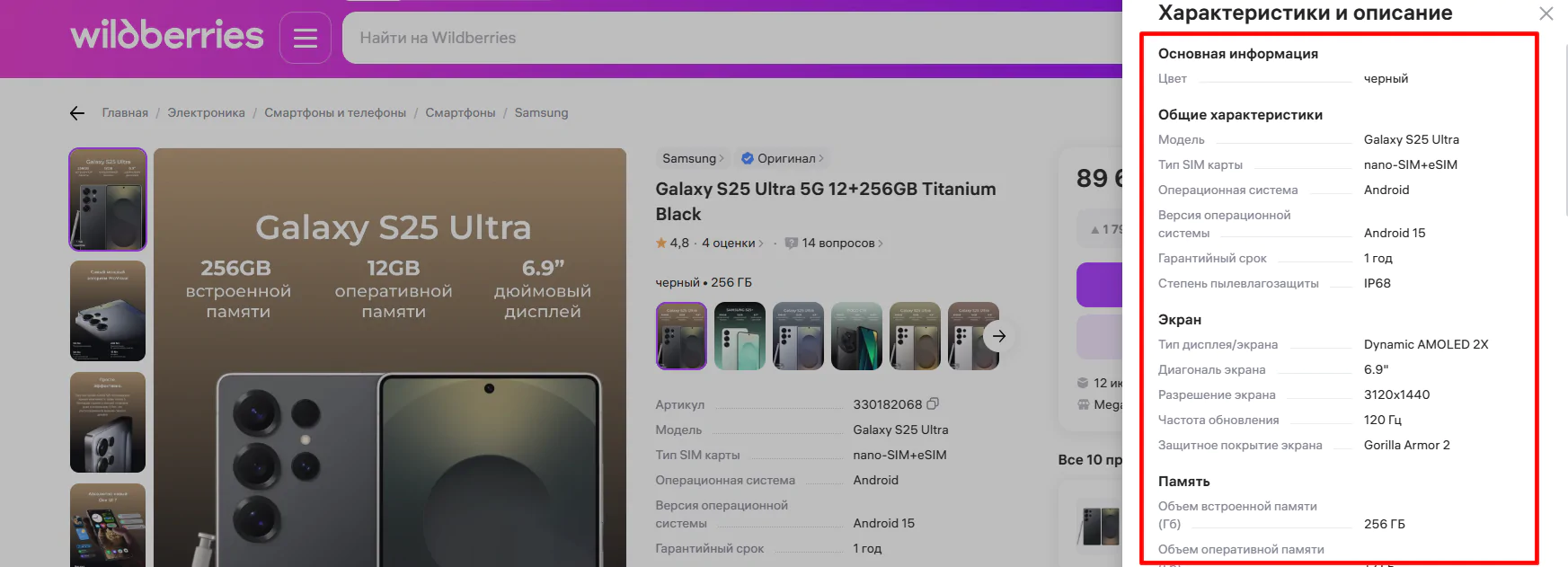The height and width of the screenshot is (567, 1568).
Task: Click the main Galaxy S25 Ultra product image
Action: [390, 358]
